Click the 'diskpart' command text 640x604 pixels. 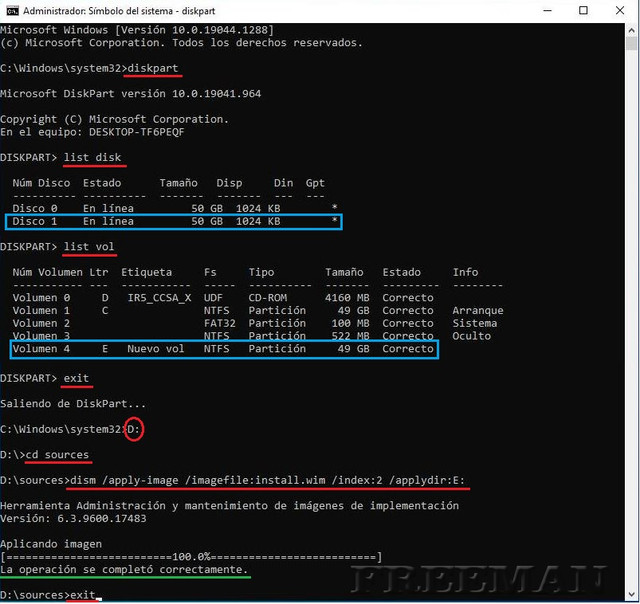[x=153, y=68]
